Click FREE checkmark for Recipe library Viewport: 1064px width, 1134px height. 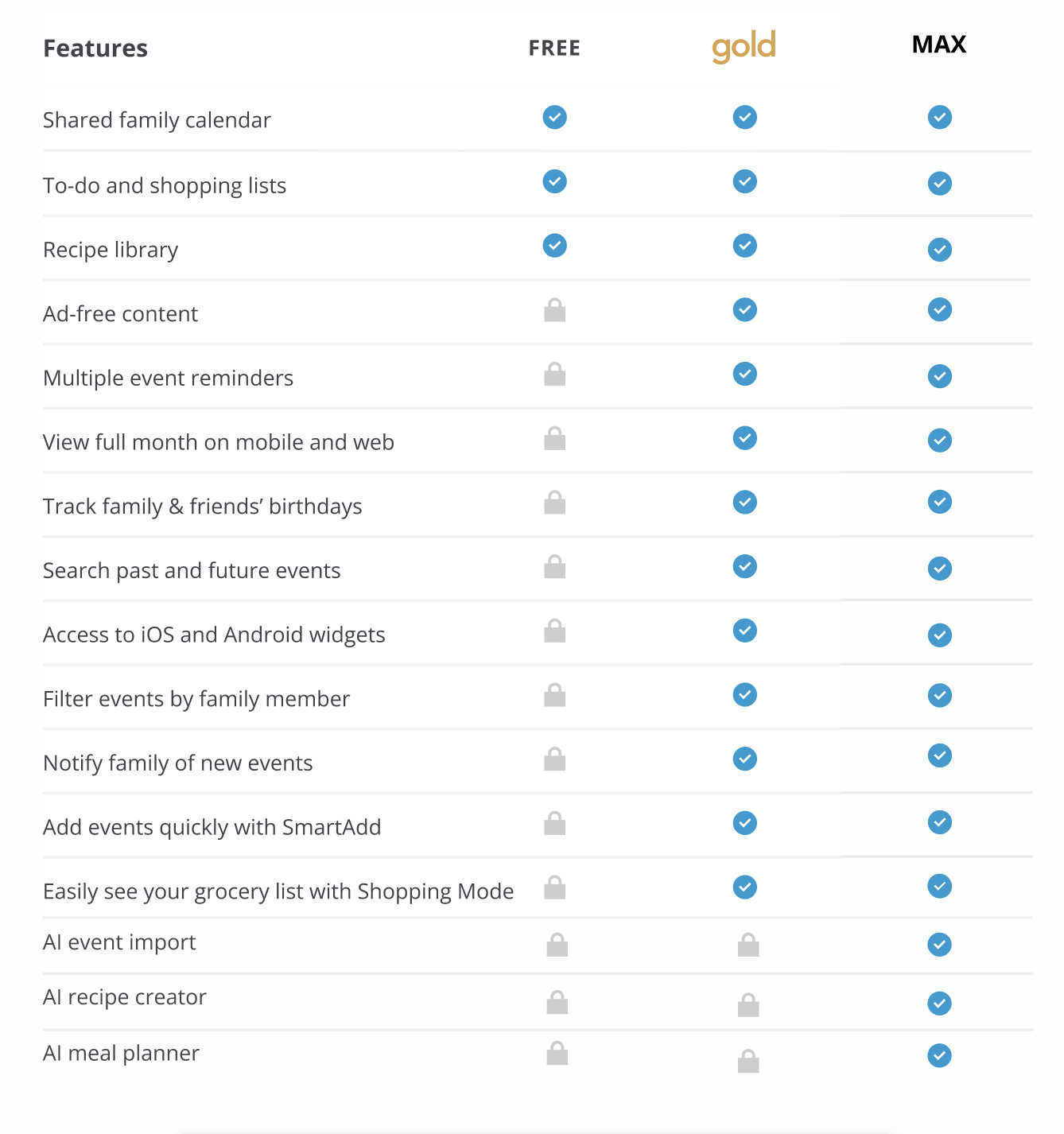(555, 246)
